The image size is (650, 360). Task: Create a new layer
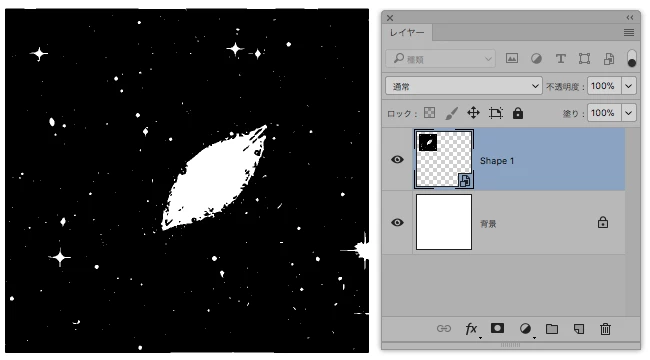click(579, 329)
